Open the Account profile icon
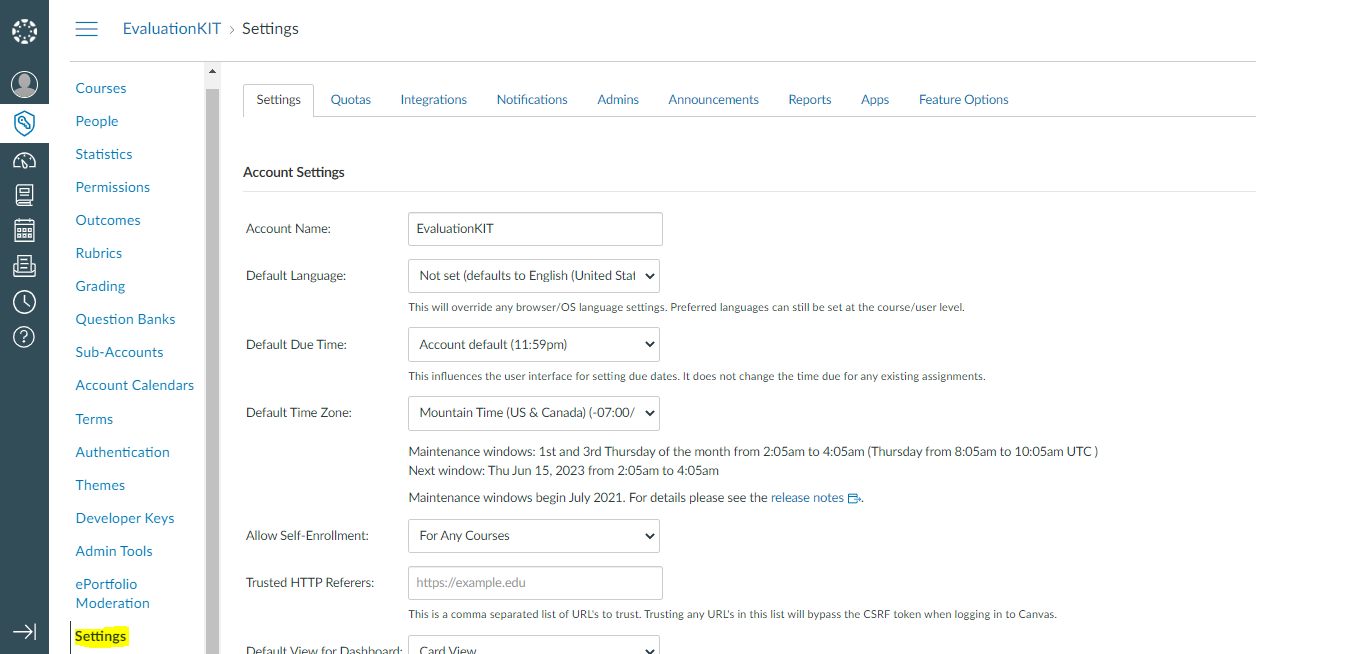The width and height of the screenshot is (1346, 654). click(x=24, y=83)
